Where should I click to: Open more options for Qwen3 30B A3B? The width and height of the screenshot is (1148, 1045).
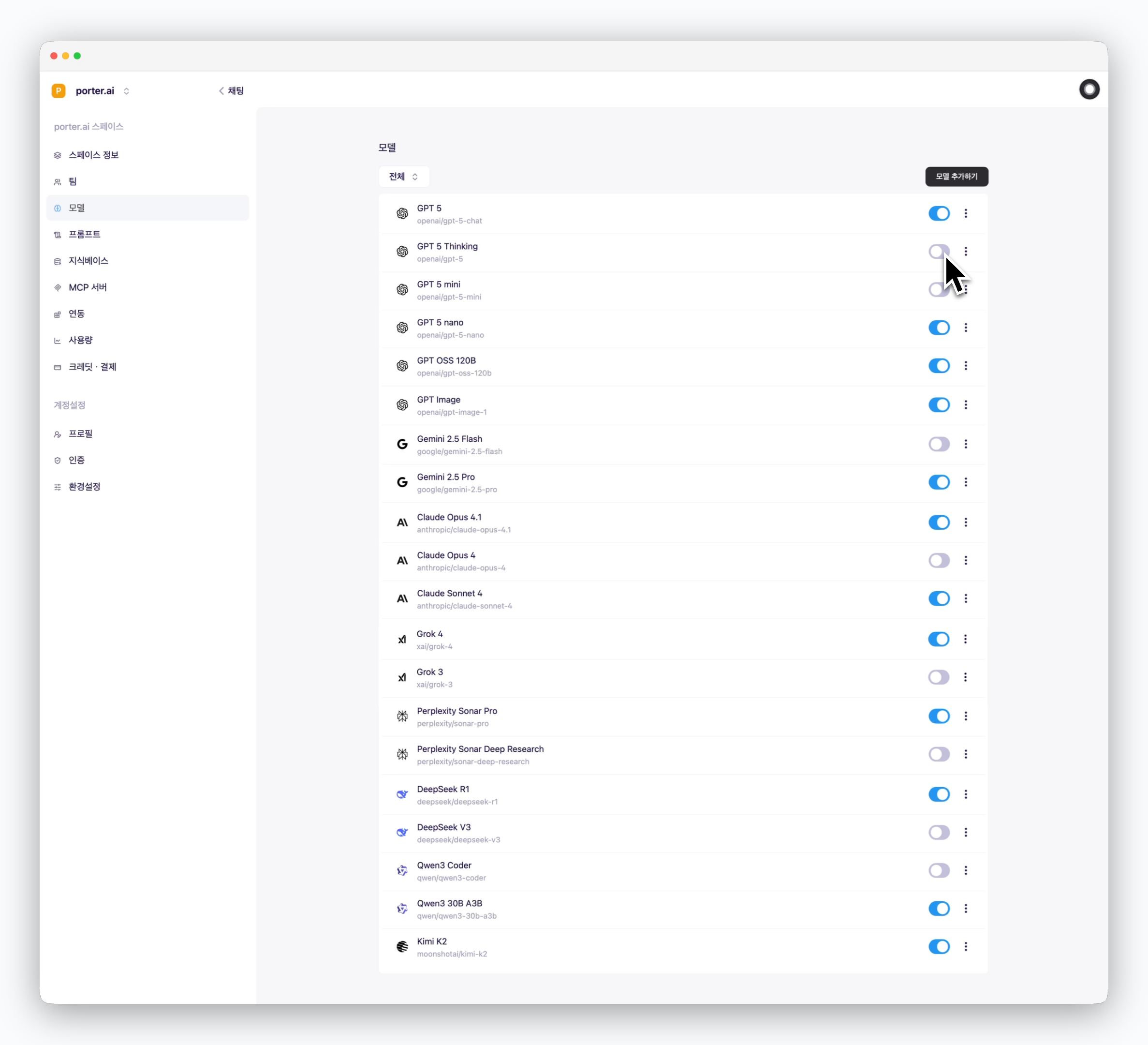click(966, 909)
